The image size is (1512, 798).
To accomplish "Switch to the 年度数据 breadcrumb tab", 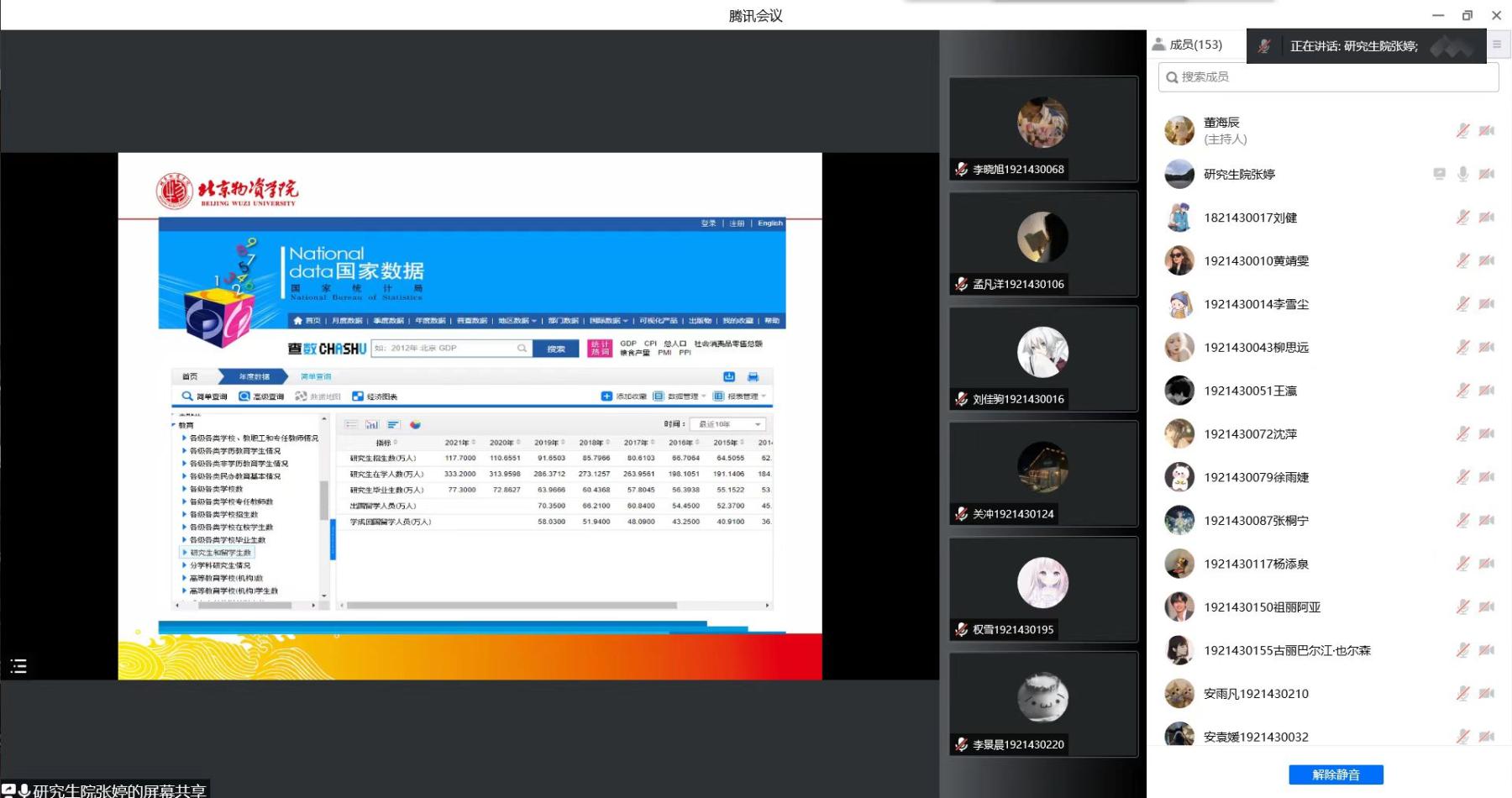I will point(254,377).
